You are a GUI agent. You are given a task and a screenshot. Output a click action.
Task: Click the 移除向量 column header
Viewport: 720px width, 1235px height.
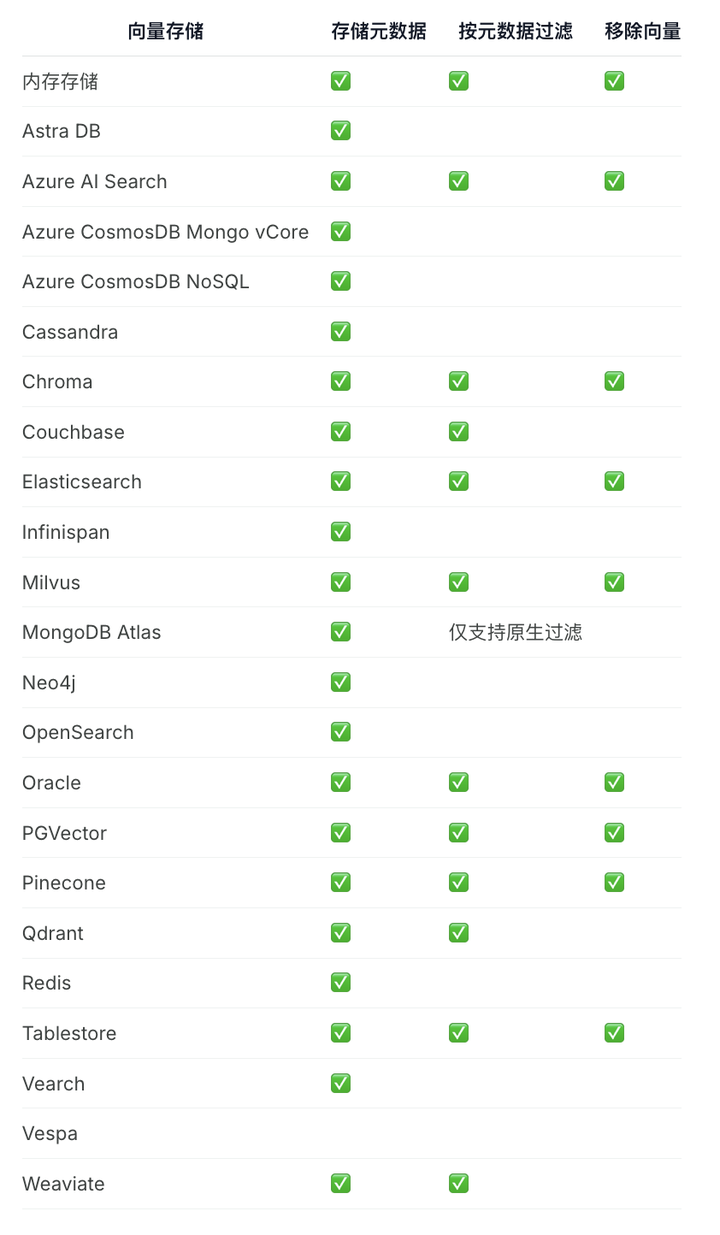pos(643,31)
